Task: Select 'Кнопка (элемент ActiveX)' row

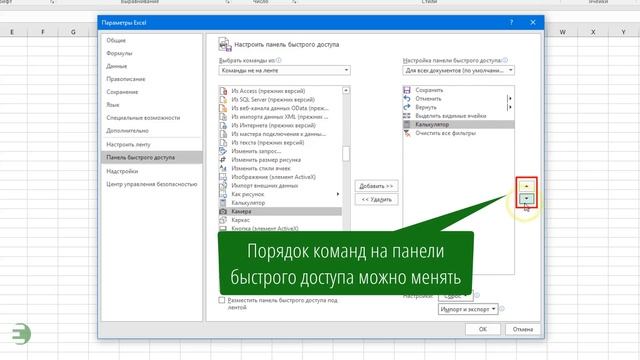Action: (280, 229)
